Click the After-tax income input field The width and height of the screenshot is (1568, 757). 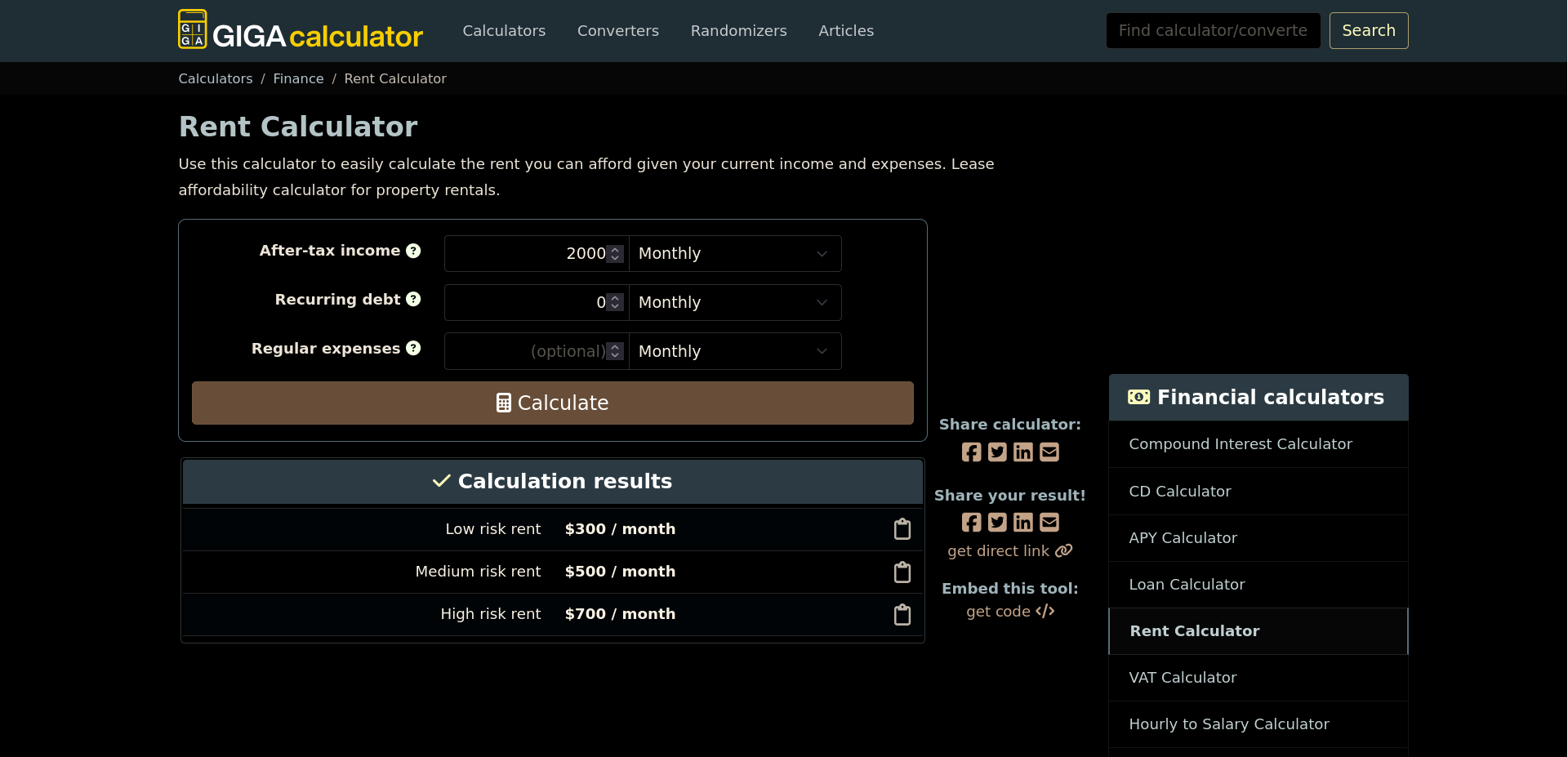click(537, 253)
